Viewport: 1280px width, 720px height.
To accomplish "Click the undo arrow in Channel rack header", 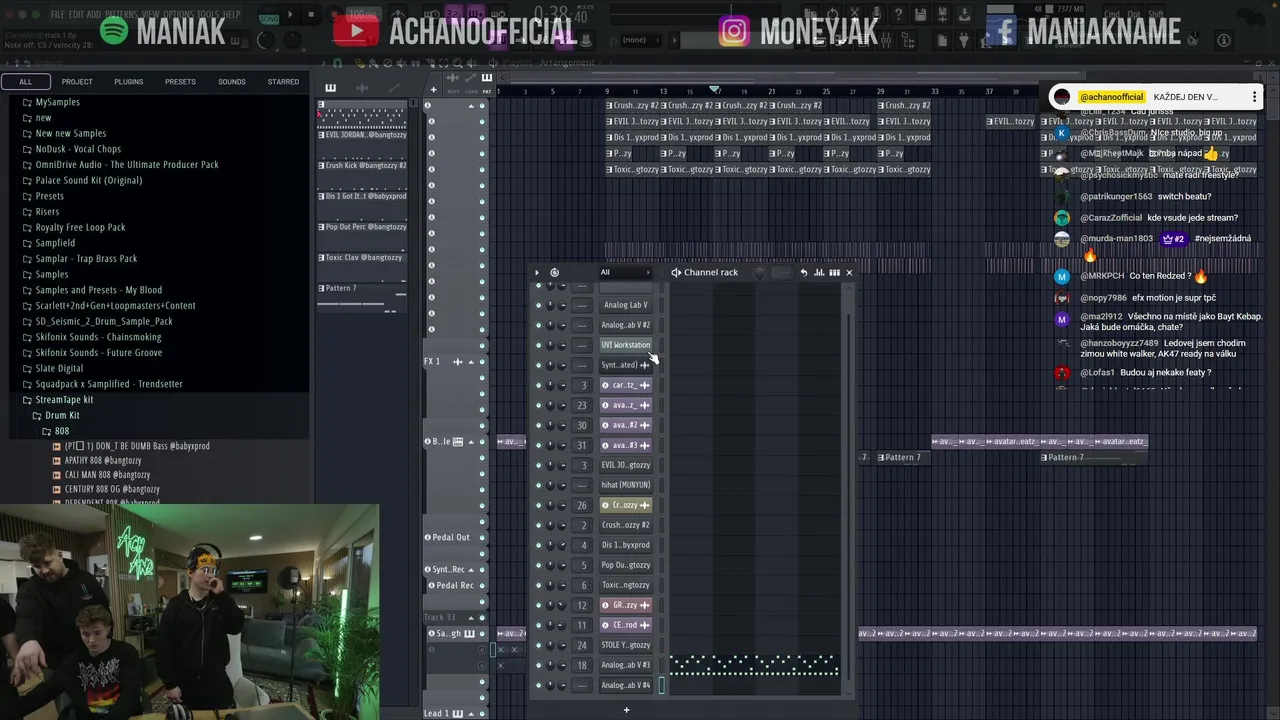I will click(803, 272).
